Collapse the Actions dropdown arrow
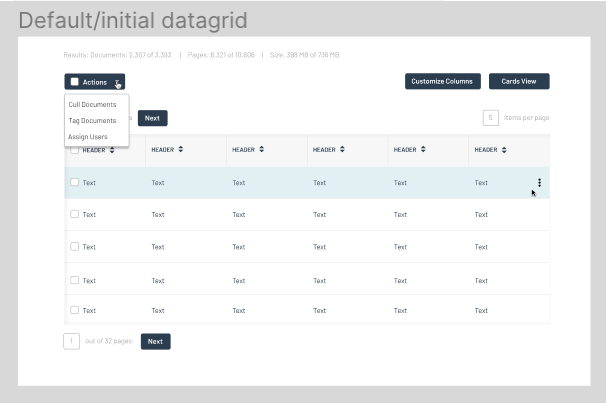The image size is (606, 403). point(116,82)
